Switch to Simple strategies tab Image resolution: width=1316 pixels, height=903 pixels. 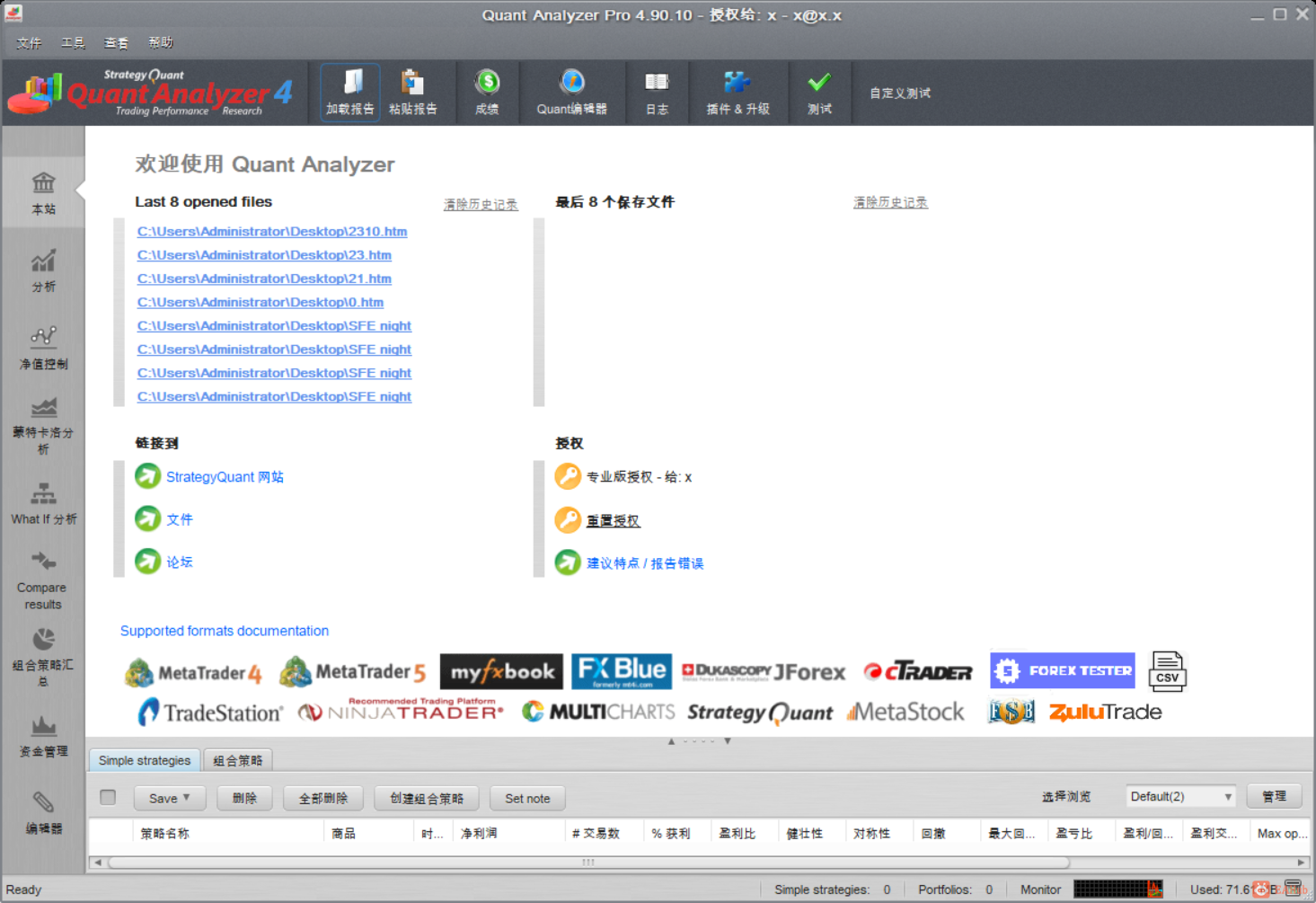point(145,760)
